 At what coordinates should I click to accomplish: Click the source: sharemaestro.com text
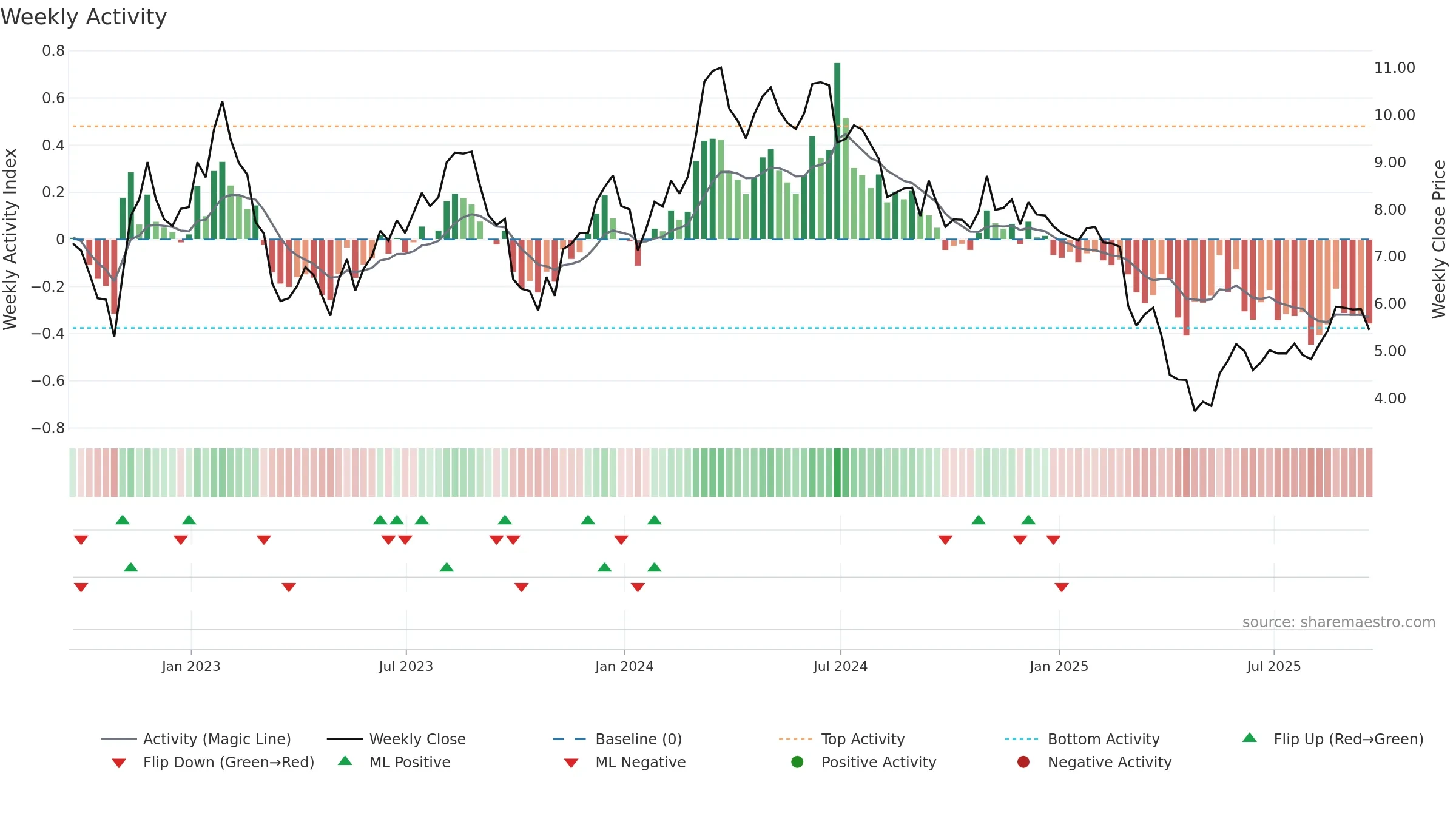tap(1339, 622)
